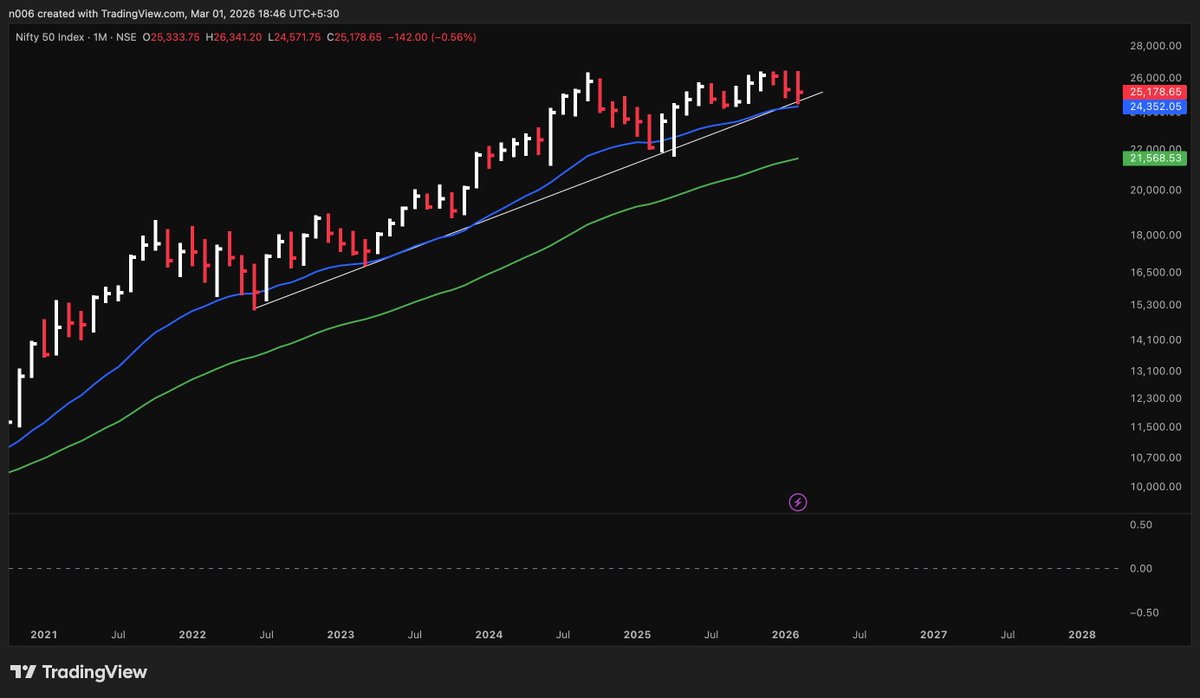The height and width of the screenshot is (698, 1200).
Task: Click the 14,100.00 price axis label
Action: tap(1154, 340)
